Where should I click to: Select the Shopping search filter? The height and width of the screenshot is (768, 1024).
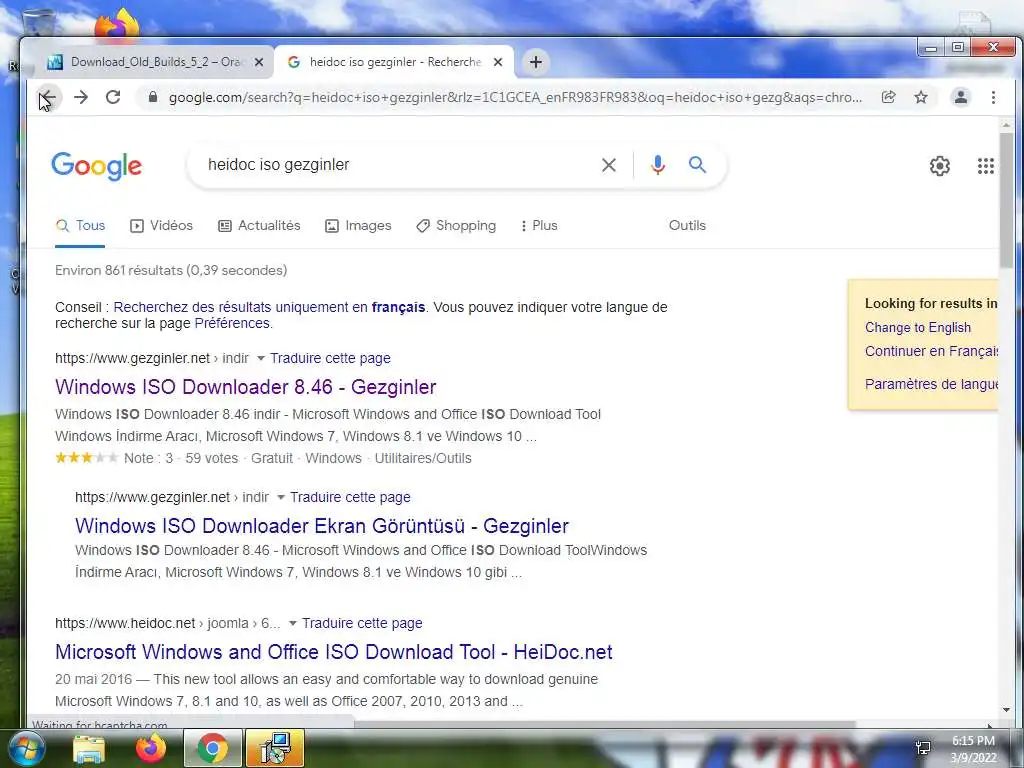click(x=456, y=226)
